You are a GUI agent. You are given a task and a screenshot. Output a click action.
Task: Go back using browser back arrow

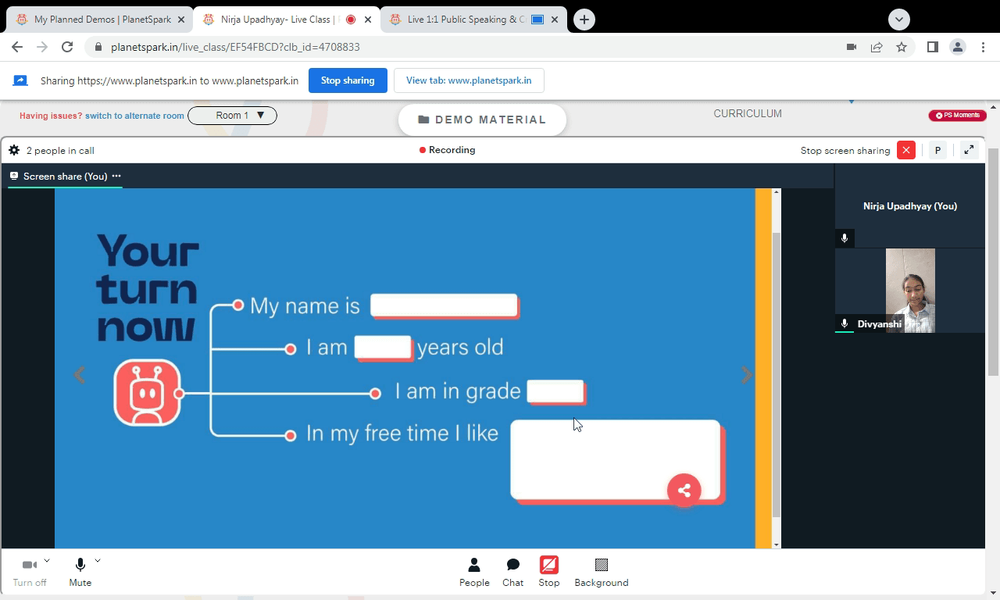pos(17,47)
